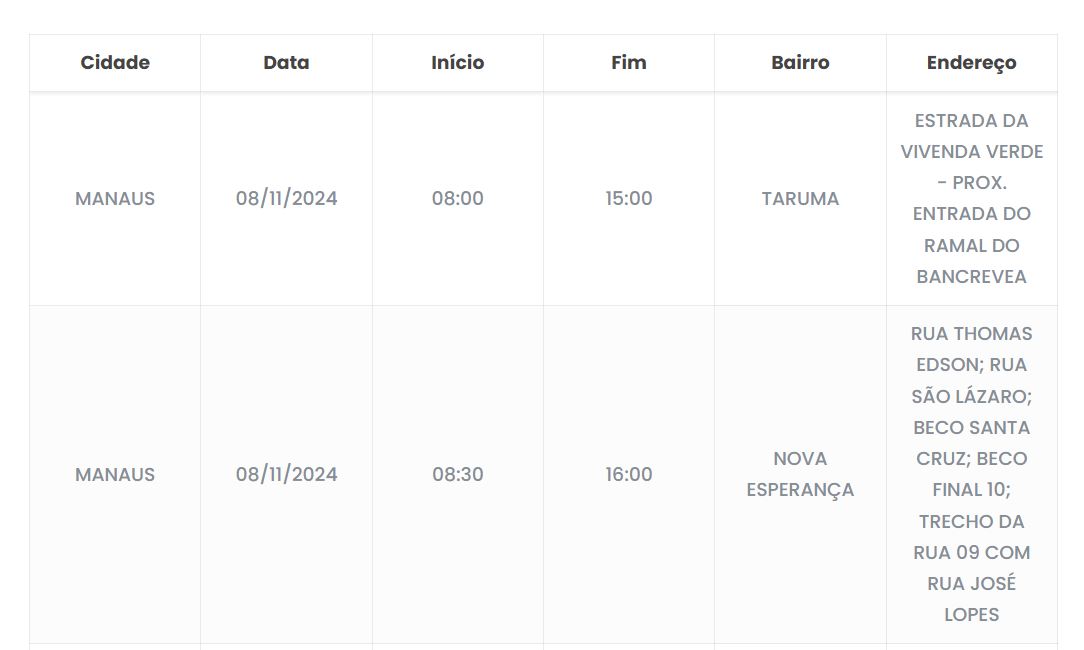The image size is (1084, 650).
Task: Select the Início column header
Action: pyautogui.click(x=458, y=62)
